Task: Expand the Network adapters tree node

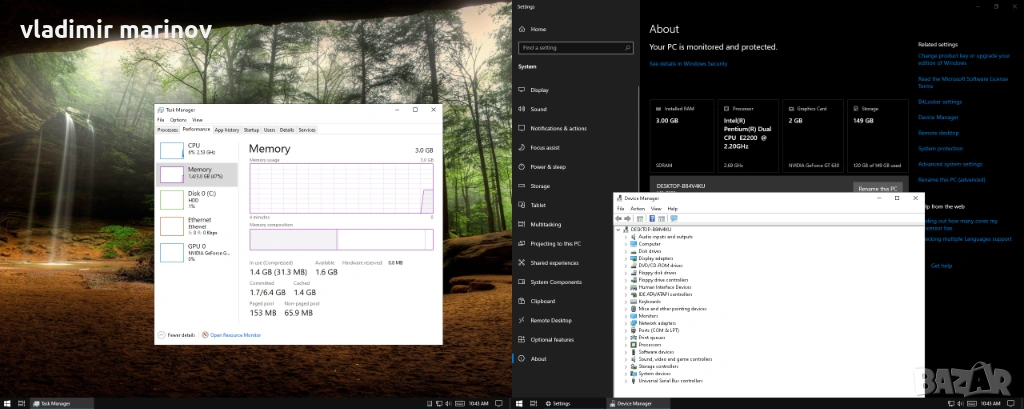Action: [627, 323]
